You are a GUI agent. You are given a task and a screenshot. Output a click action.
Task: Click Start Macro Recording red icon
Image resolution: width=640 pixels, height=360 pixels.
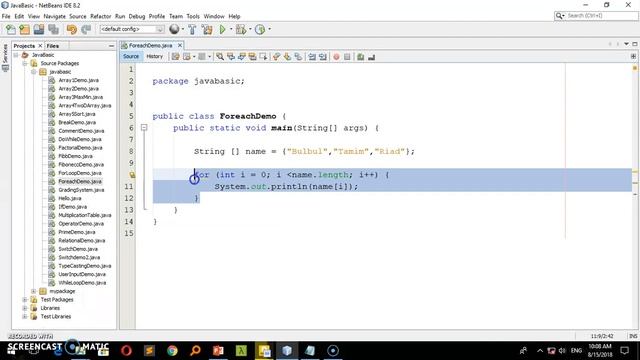point(336,57)
